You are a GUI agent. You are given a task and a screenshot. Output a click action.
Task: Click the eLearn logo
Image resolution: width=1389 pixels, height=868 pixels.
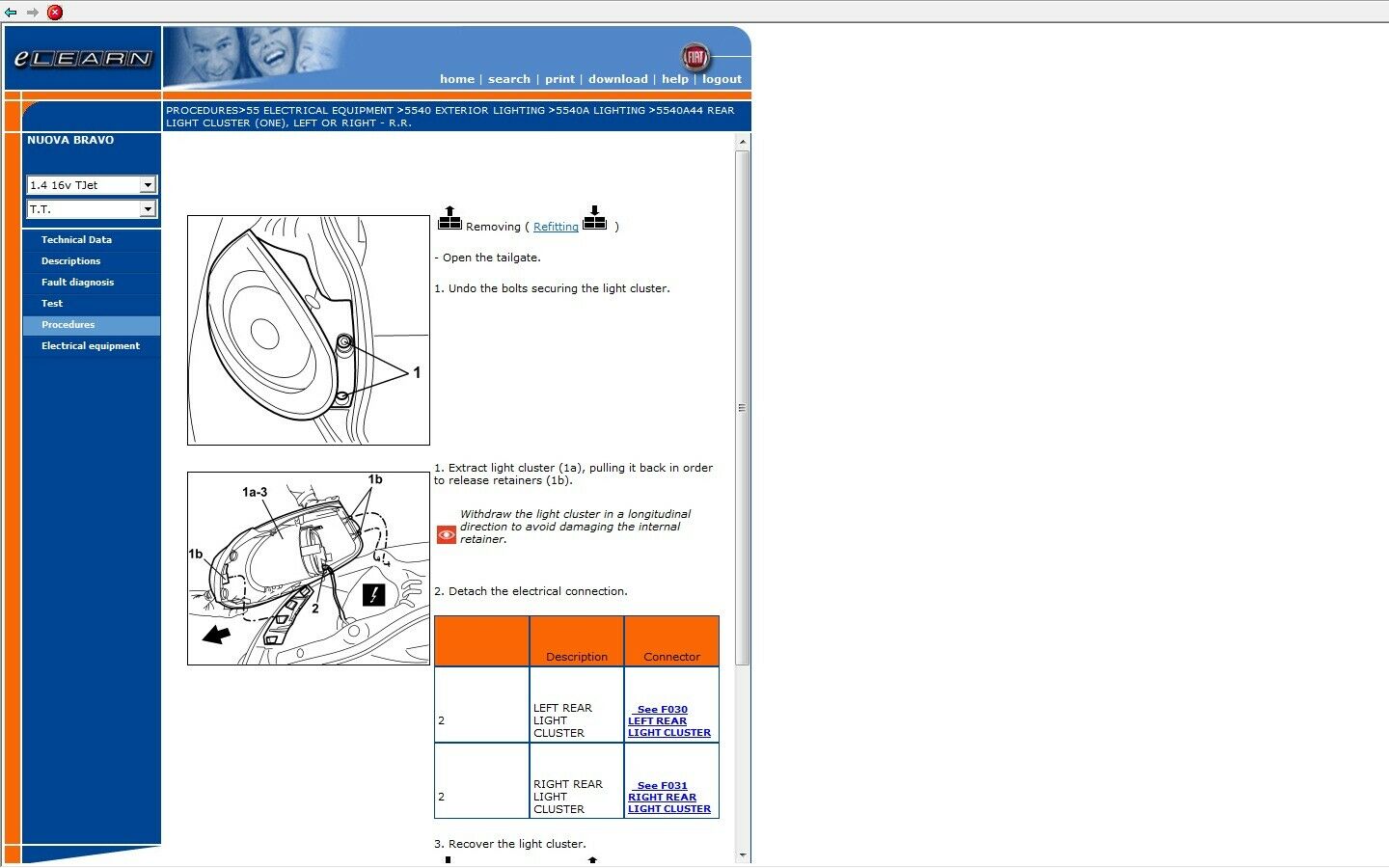click(x=83, y=59)
